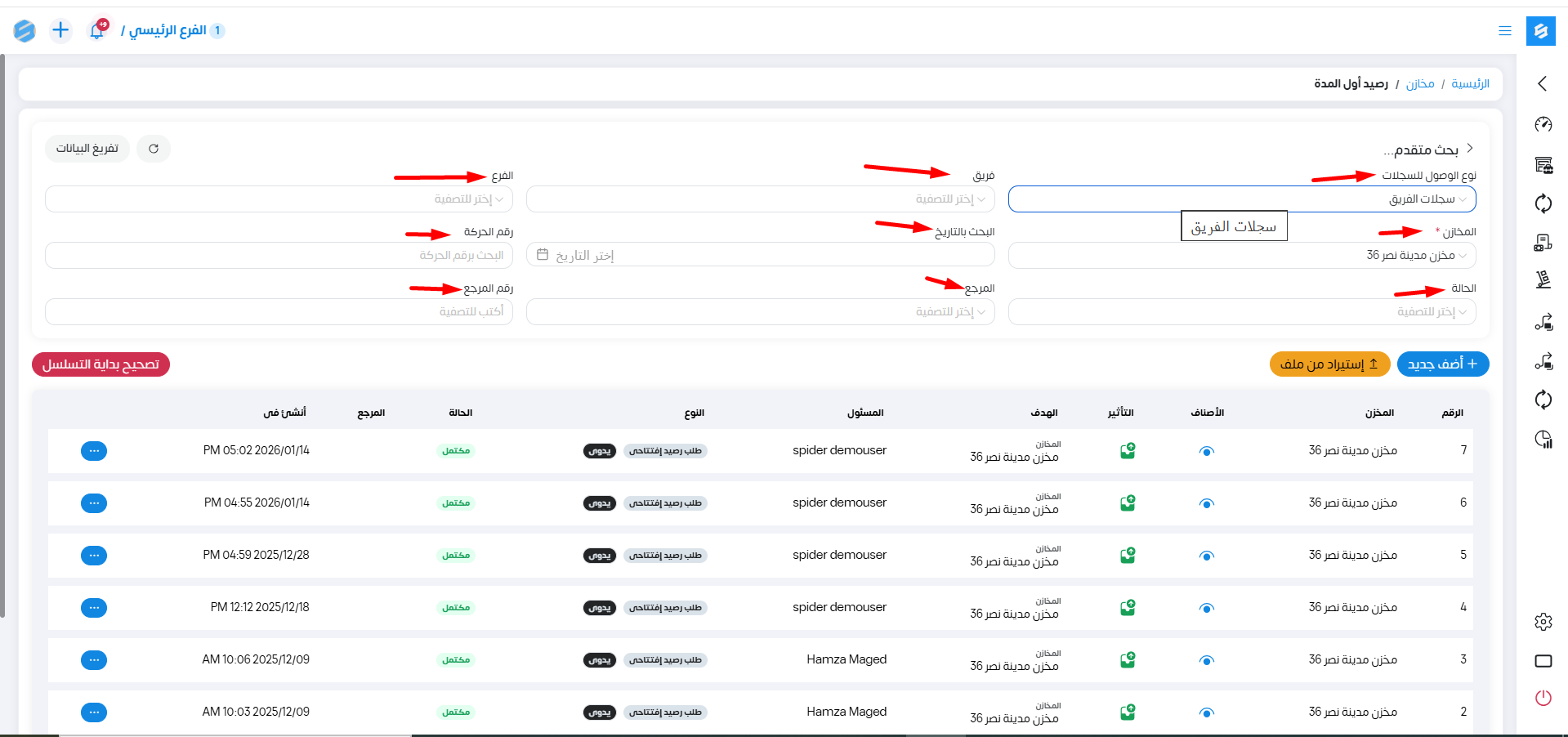The height and width of the screenshot is (737, 1568).
Task: Open the dashboard gauge sidebar icon
Action: (1543, 125)
